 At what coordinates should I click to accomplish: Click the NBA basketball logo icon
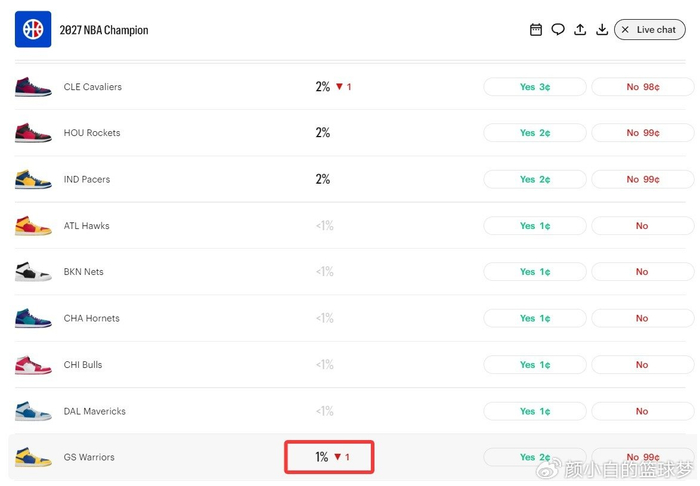[x=33, y=29]
